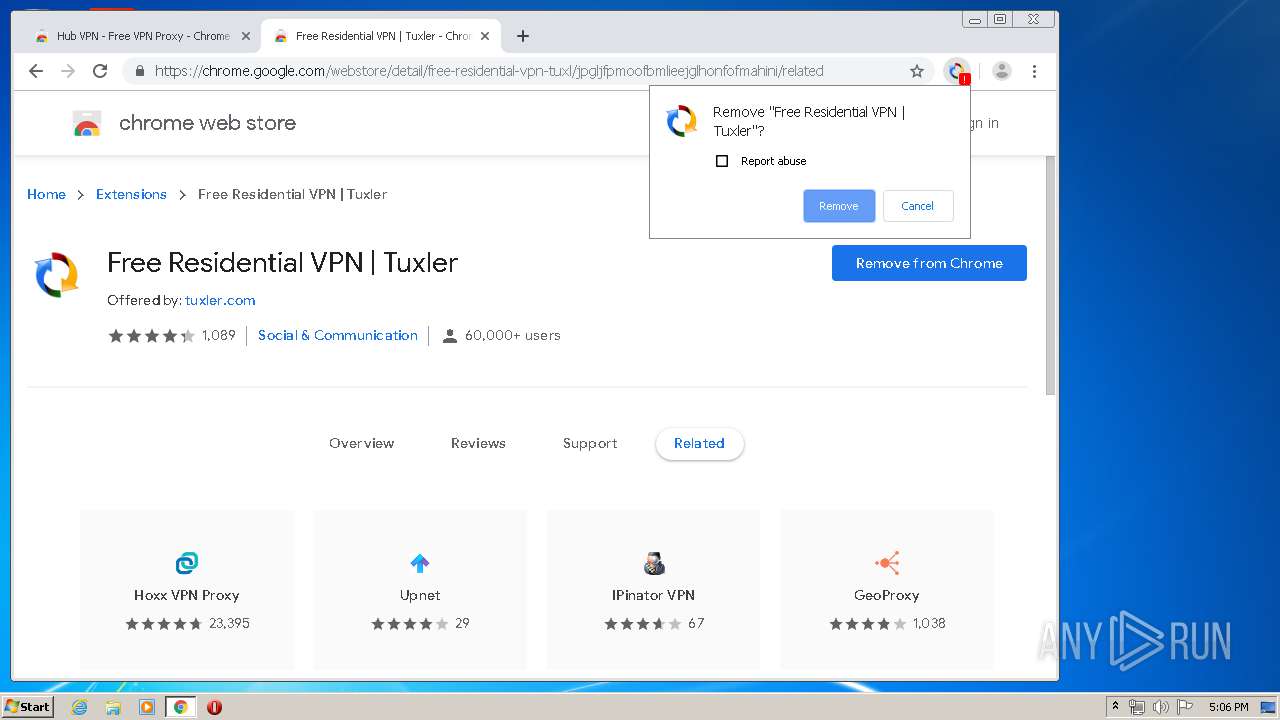
Task: Open Windows Explorer from the taskbar
Action: point(113,707)
